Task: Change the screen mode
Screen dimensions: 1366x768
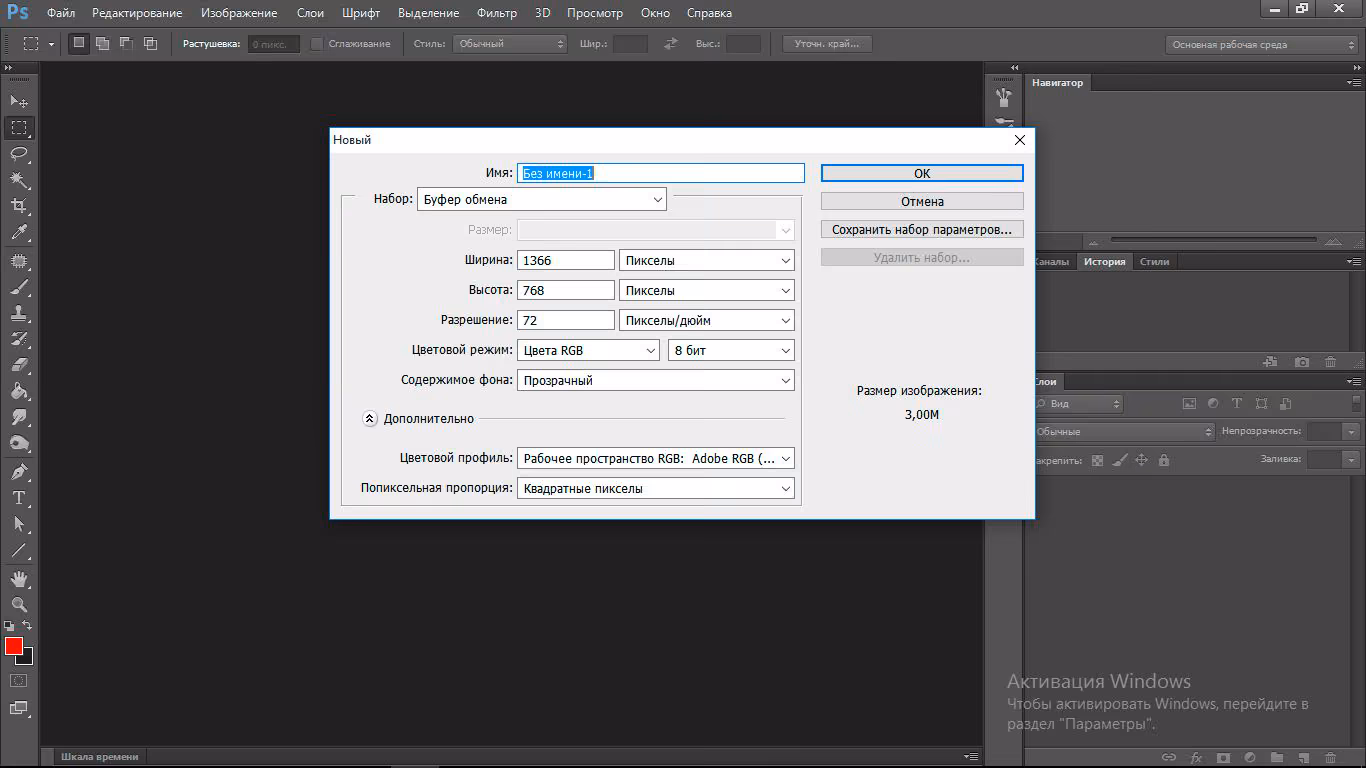Action: [19, 708]
